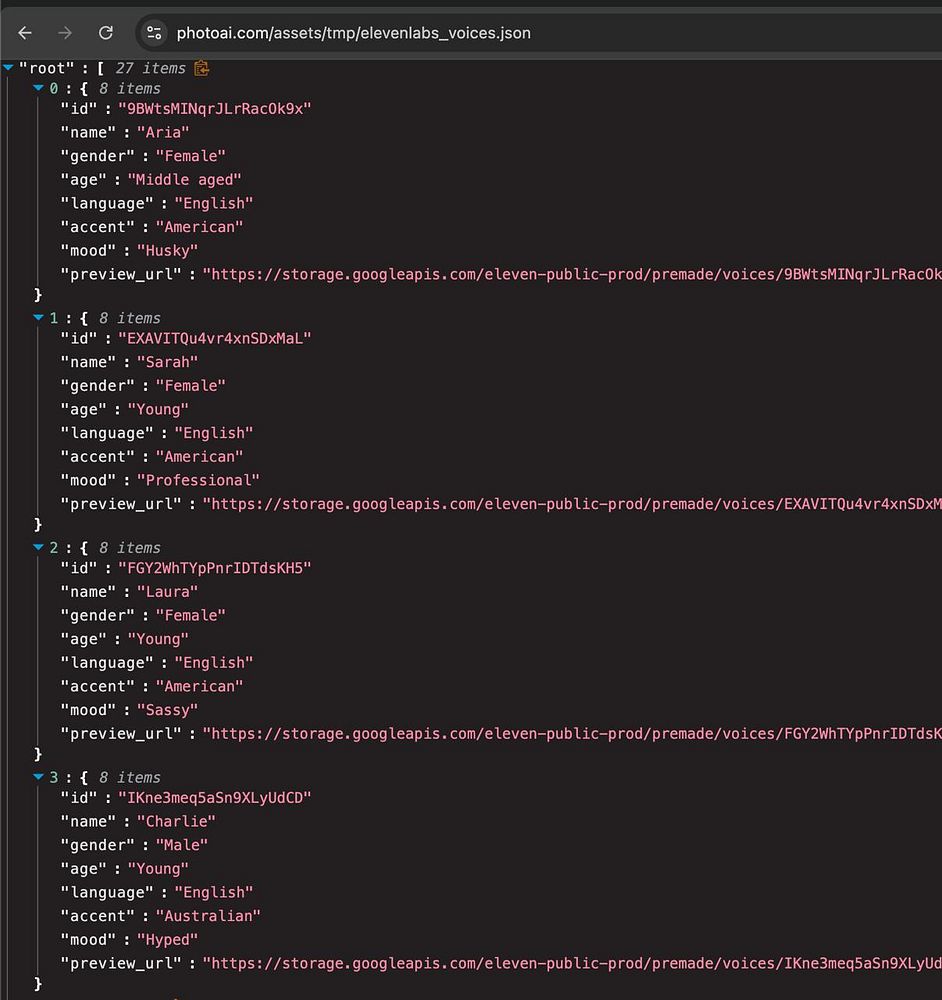The width and height of the screenshot is (942, 1000).
Task: Collapse item 0 object
Action: (39, 89)
